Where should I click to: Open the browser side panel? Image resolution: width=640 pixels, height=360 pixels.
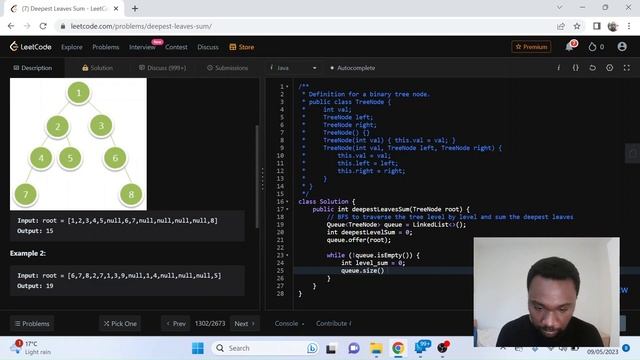[597, 26]
